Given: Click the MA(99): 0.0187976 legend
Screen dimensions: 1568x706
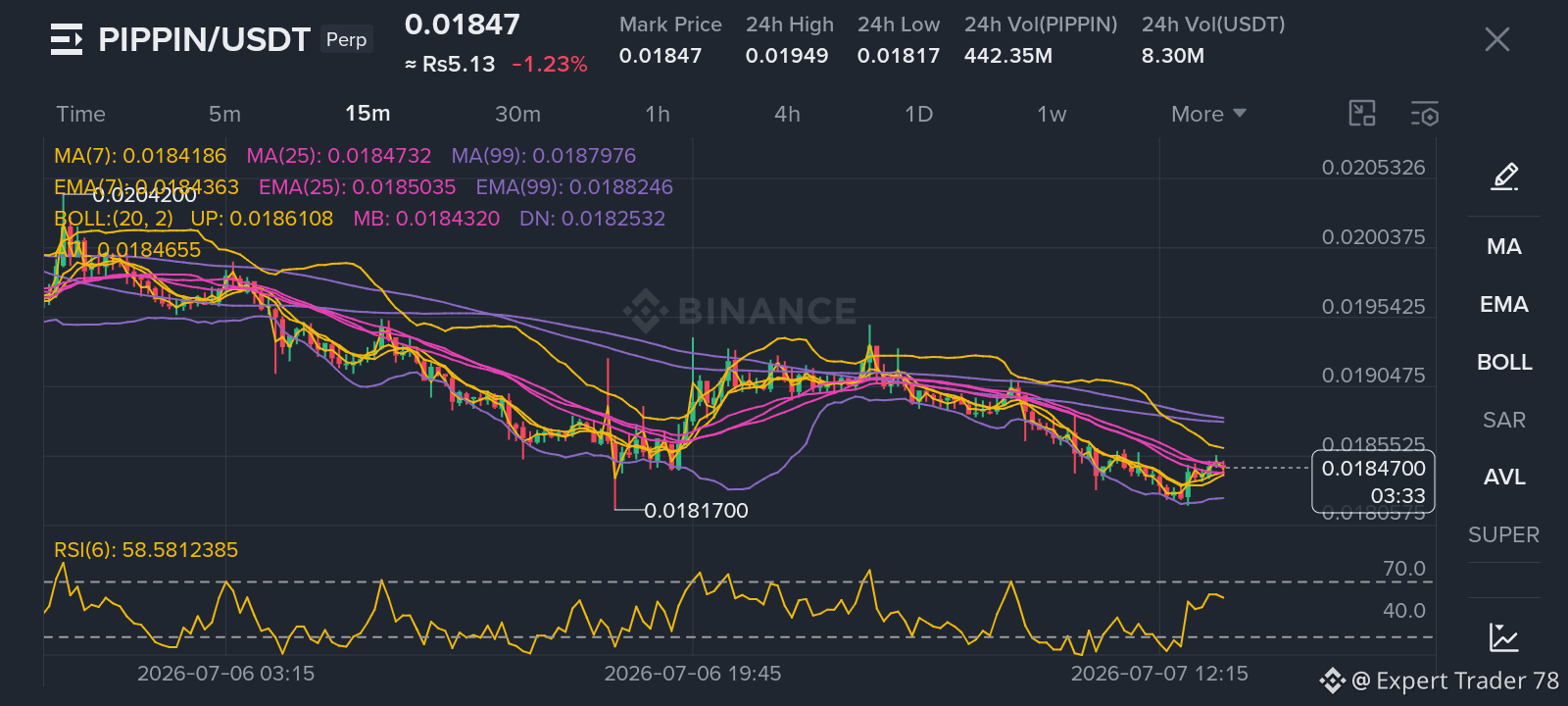Looking at the screenshot, I should coord(544,156).
